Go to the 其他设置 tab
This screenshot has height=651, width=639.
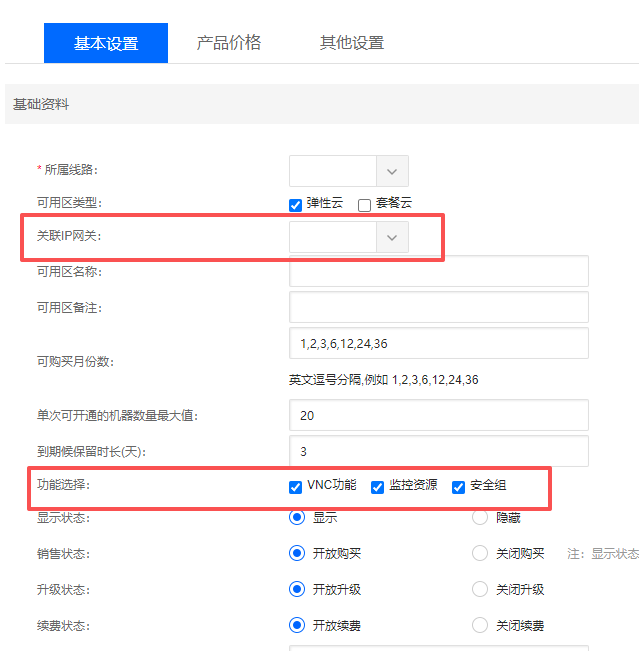coord(351,43)
